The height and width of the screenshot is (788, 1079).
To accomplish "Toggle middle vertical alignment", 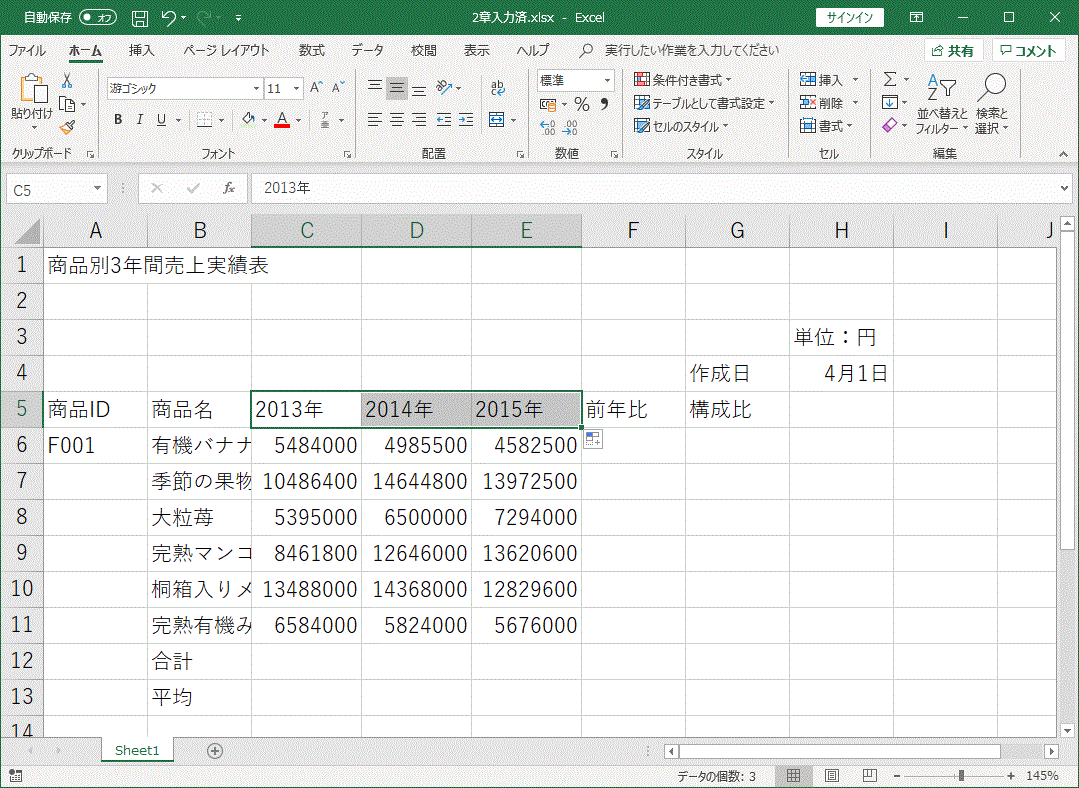I will coord(397,87).
